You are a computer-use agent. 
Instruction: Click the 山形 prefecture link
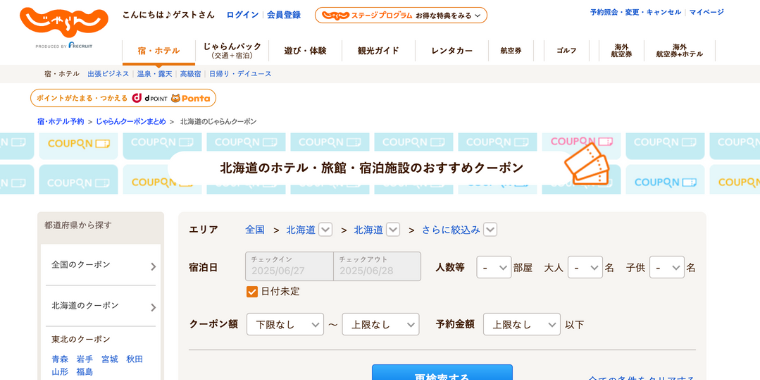60,372
